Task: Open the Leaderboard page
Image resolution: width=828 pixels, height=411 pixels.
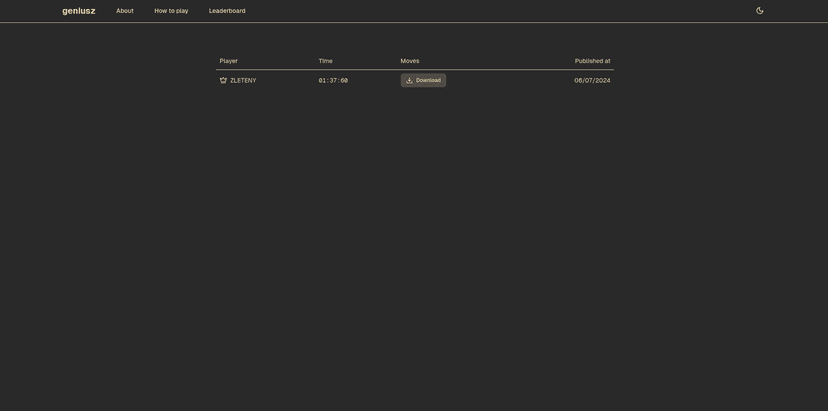Action: [227, 11]
